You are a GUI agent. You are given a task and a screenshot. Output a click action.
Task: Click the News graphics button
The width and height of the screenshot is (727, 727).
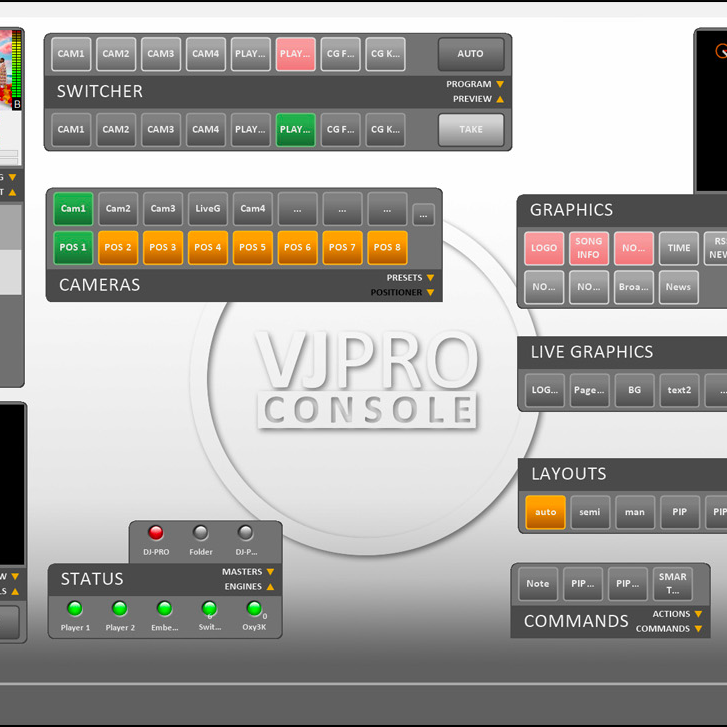pyautogui.click(x=679, y=287)
